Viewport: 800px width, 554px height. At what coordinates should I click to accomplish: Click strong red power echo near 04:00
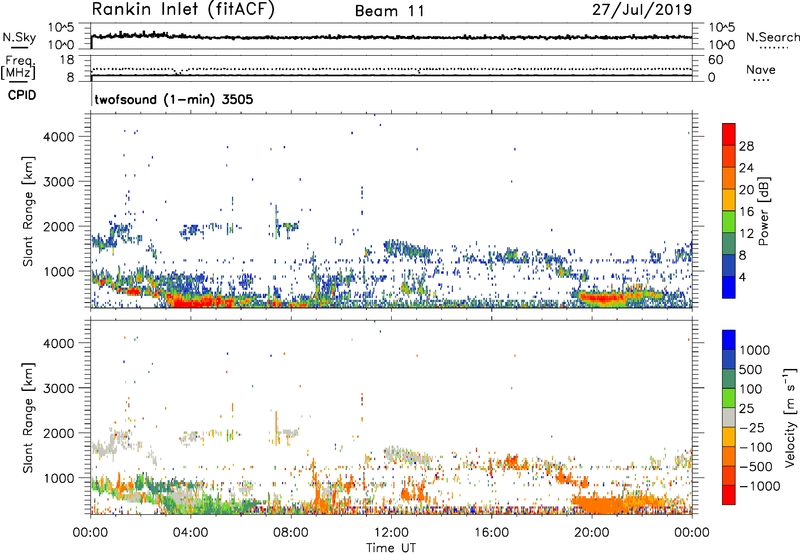pos(196,302)
